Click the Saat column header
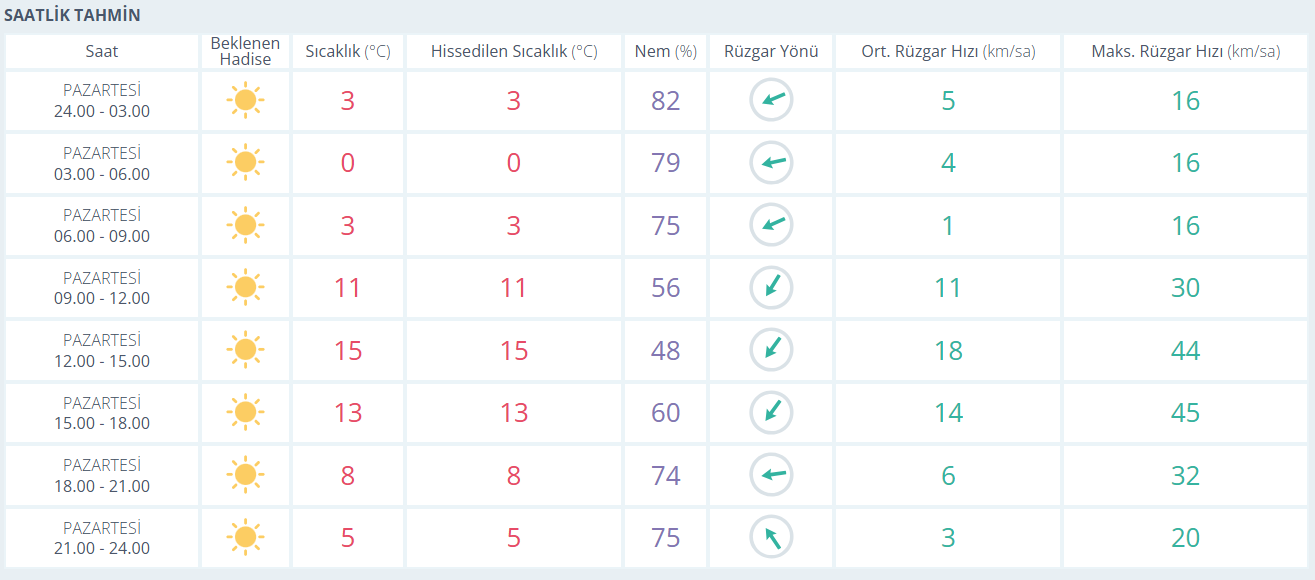The image size is (1315, 580). pyautogui.click(x=101, y=52)
